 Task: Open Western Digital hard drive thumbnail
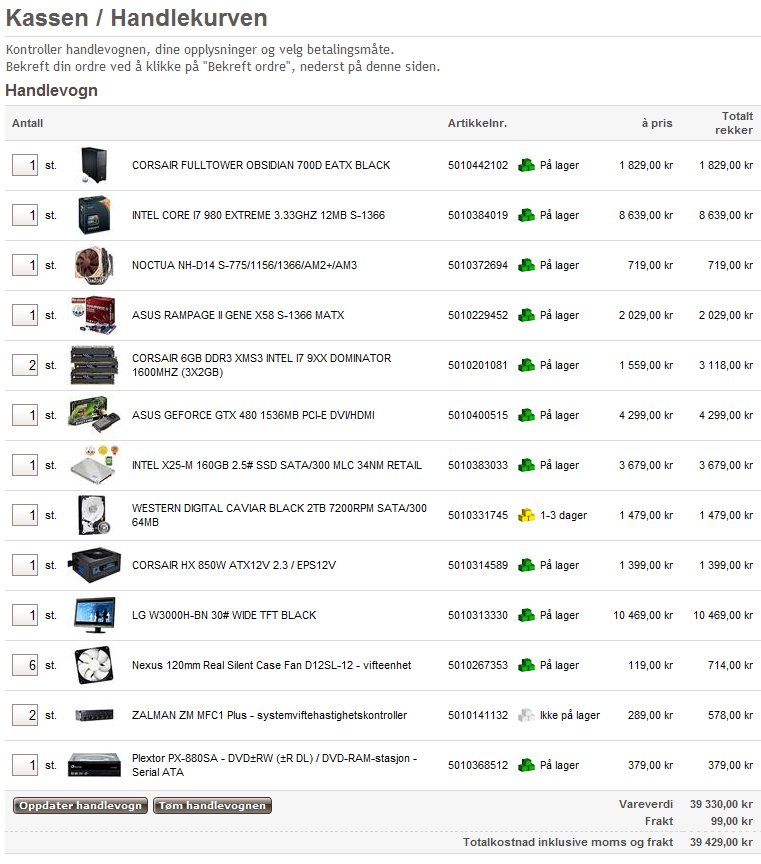[94, 515]
